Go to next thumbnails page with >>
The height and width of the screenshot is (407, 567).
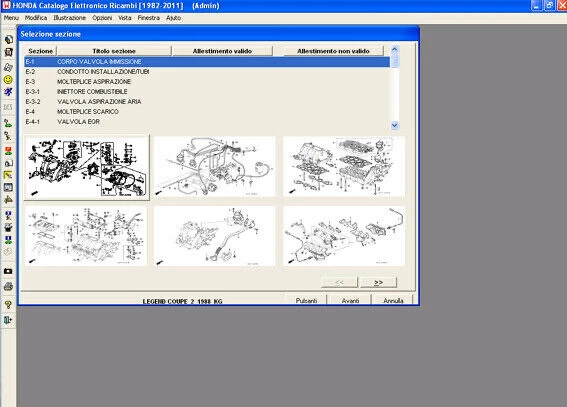point(378,282)
